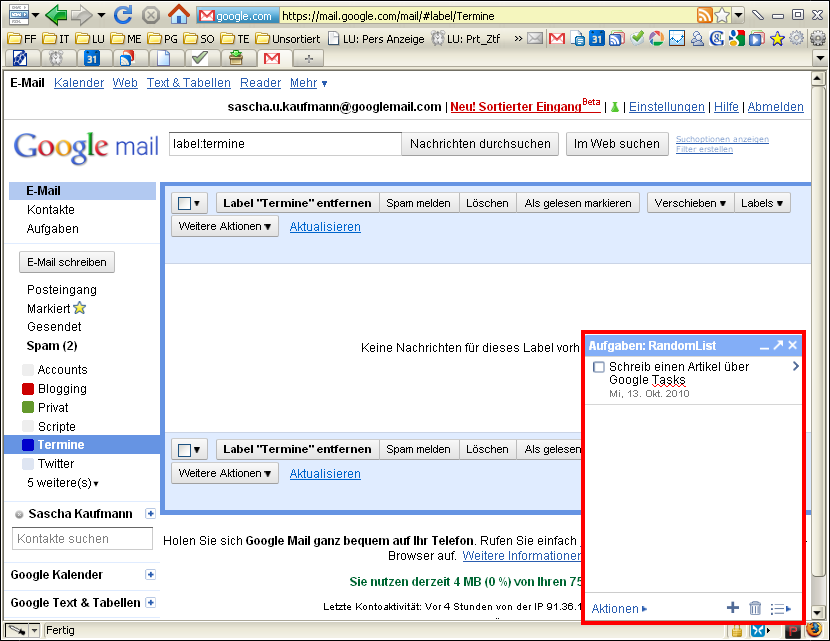
Task: Click Im Web suchen
Action: 617,144
